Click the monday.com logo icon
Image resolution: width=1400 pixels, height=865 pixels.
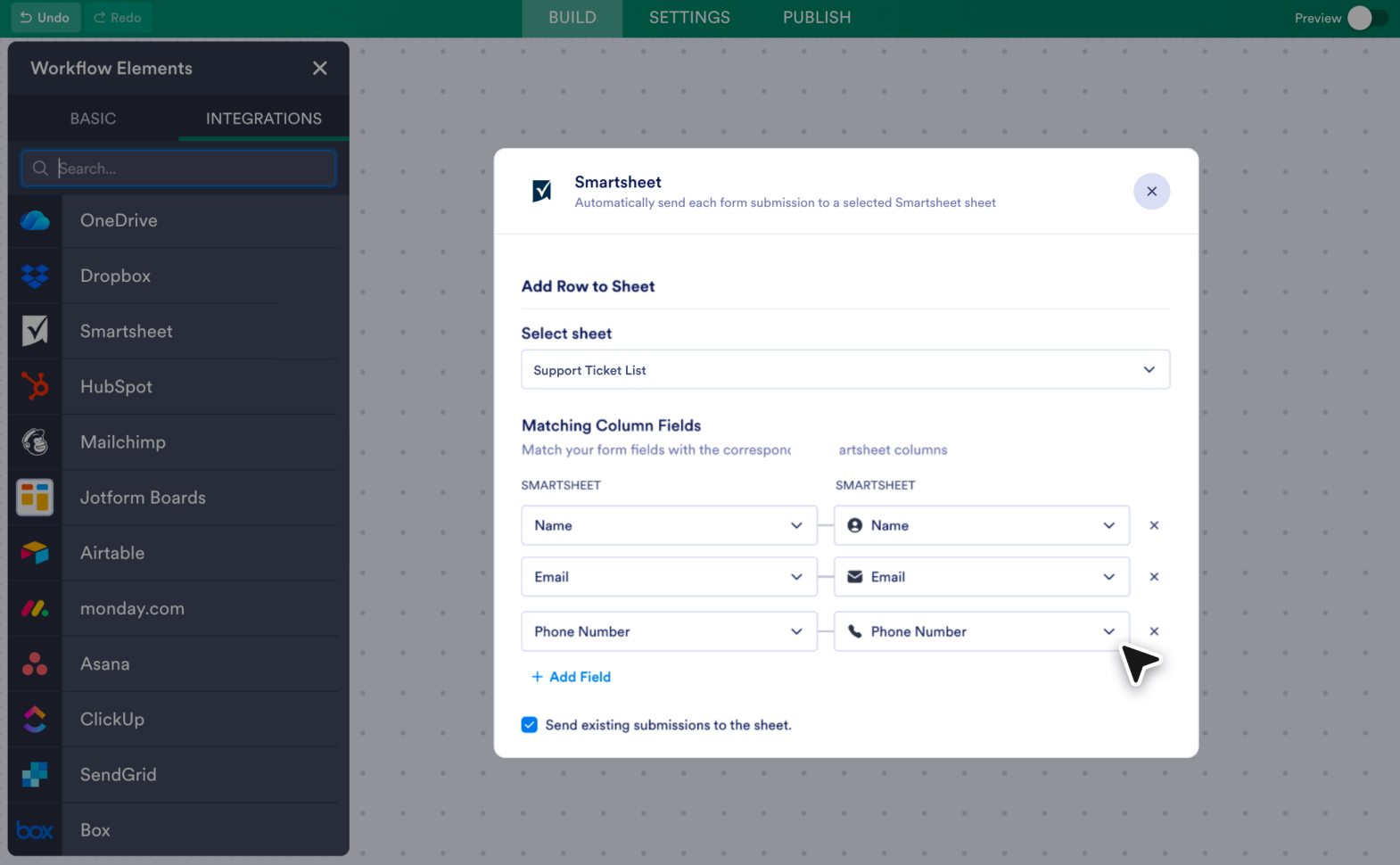pyautogui.click(x=35, y=608)
